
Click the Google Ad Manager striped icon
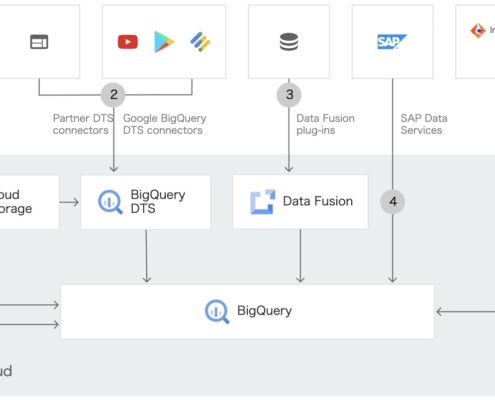pyautogui.click(x=200, y=42)
